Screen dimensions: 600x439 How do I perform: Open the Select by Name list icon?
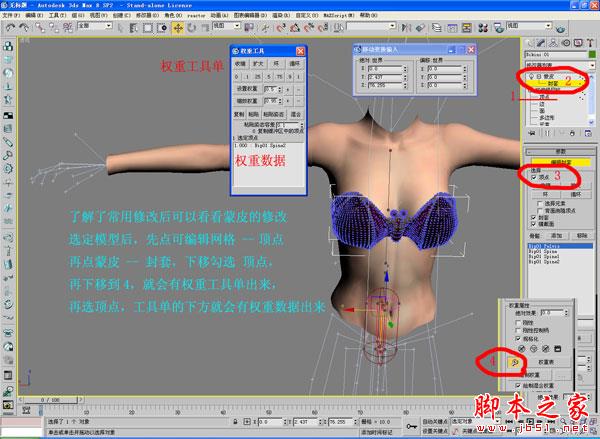pyautogui.click(x=134, y=28)
